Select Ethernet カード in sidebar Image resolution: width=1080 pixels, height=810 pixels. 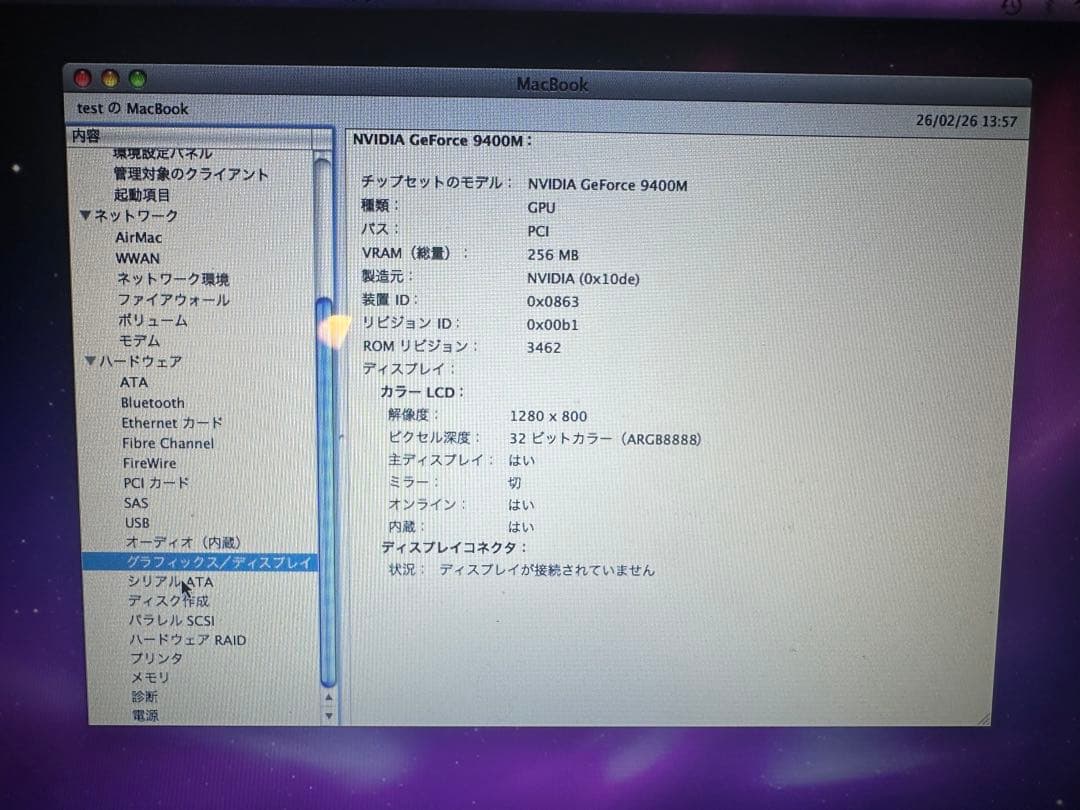pos(172,423)
